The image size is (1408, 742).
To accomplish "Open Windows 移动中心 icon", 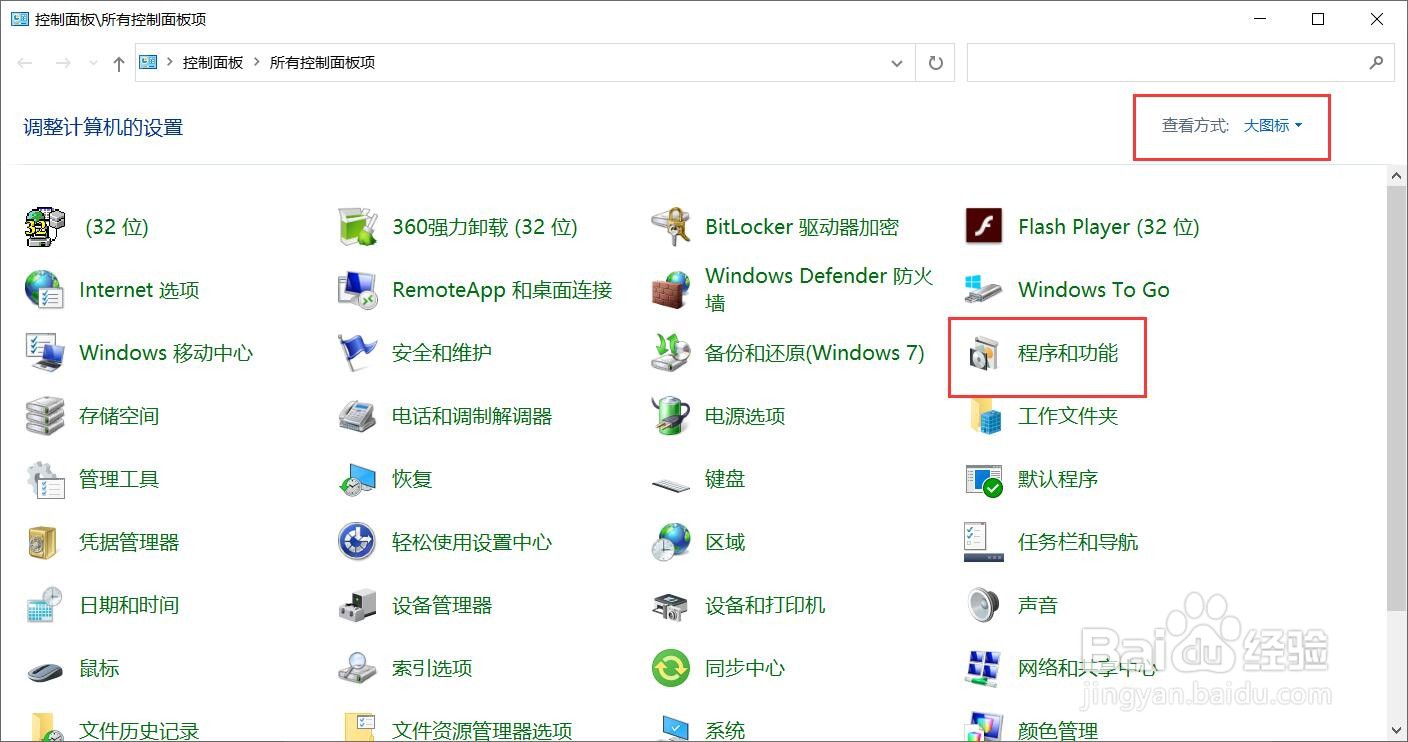I will 44,353.
